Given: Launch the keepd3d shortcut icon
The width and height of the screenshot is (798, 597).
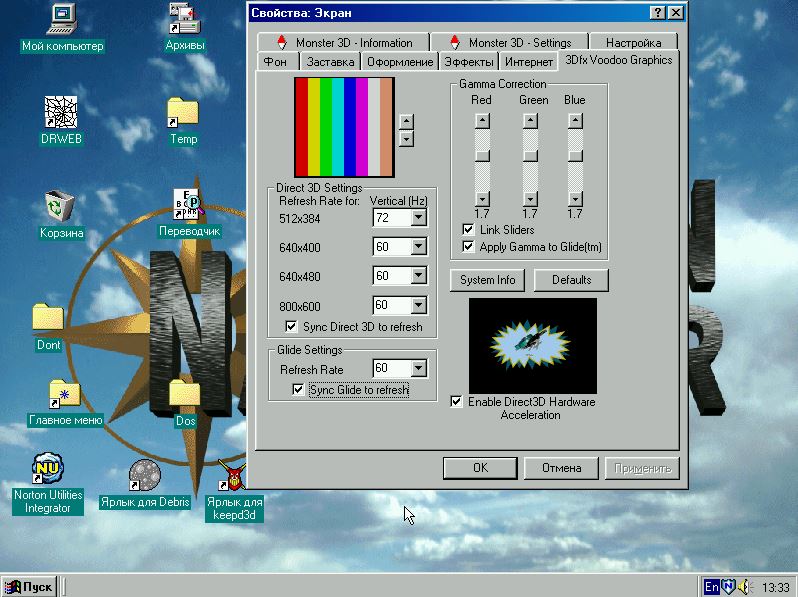Looking at the screenshot, I should pos(234,476).
